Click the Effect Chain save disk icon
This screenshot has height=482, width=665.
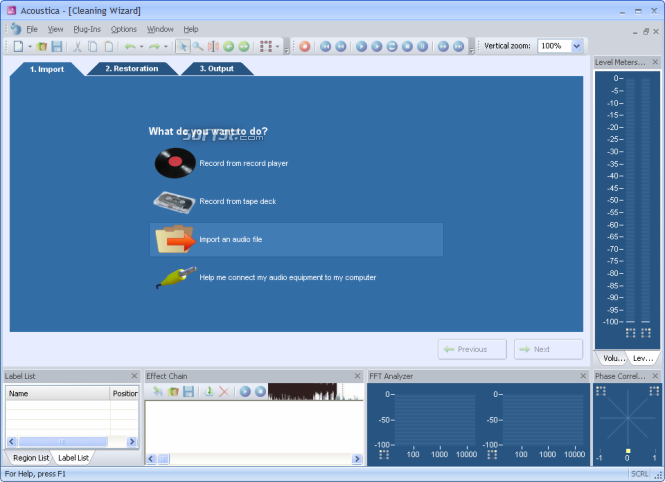[x=188, y=392]
